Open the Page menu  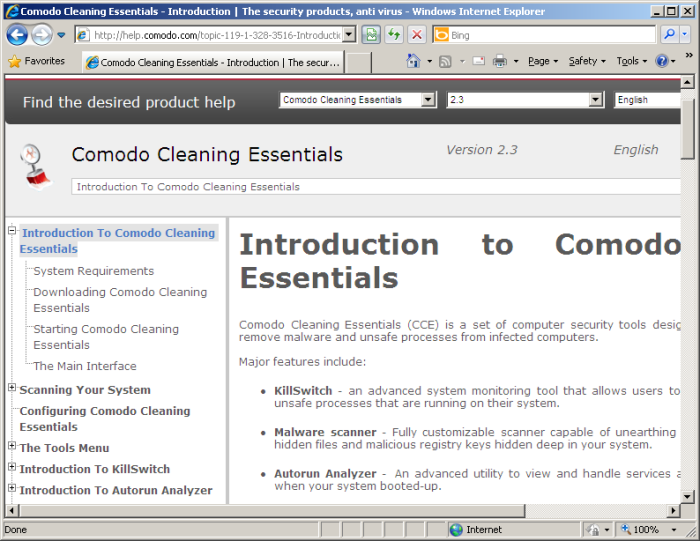543,61
